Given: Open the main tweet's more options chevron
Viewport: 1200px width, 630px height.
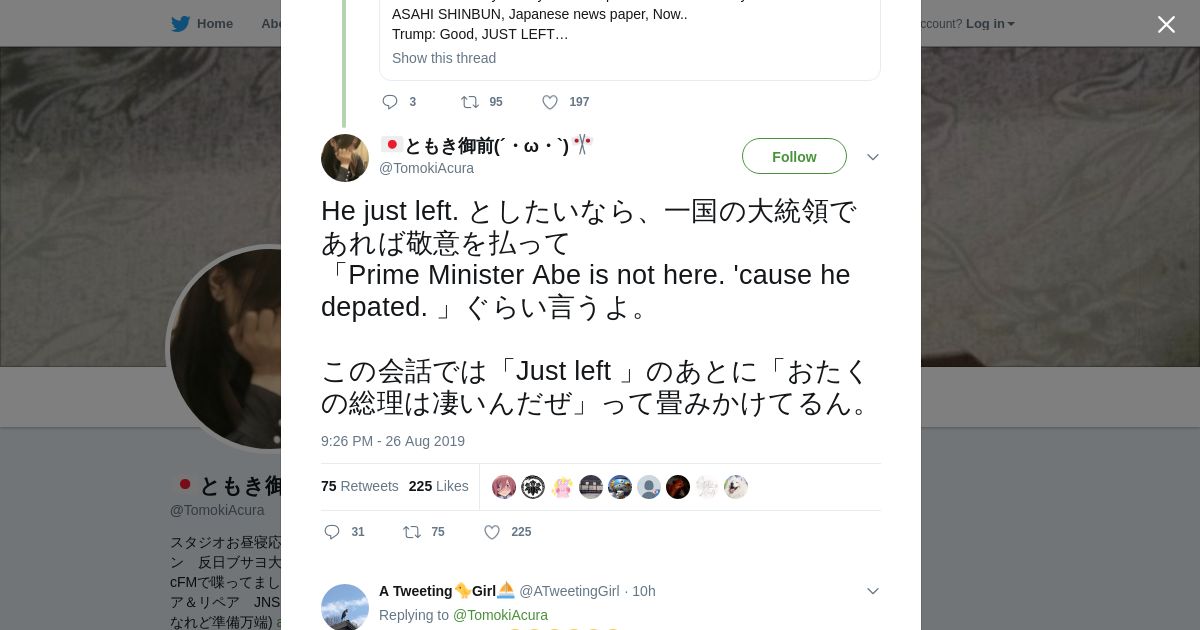Looking at the screenshot, I should pos(872,157).
